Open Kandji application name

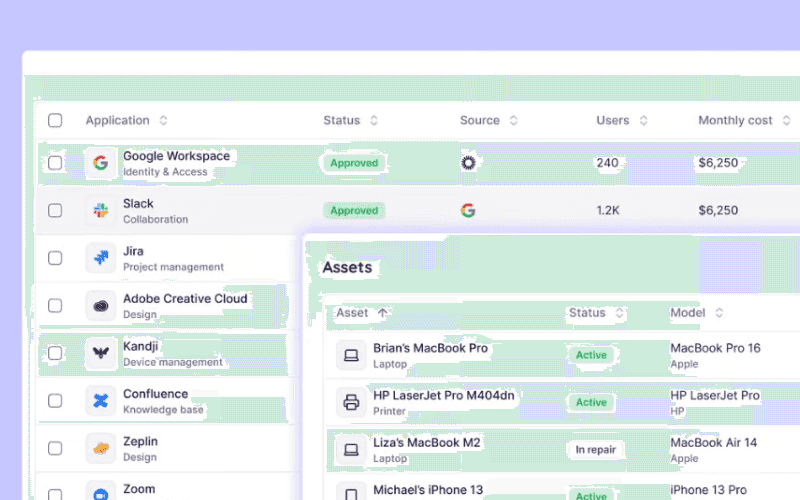click(x=141, y=346)
